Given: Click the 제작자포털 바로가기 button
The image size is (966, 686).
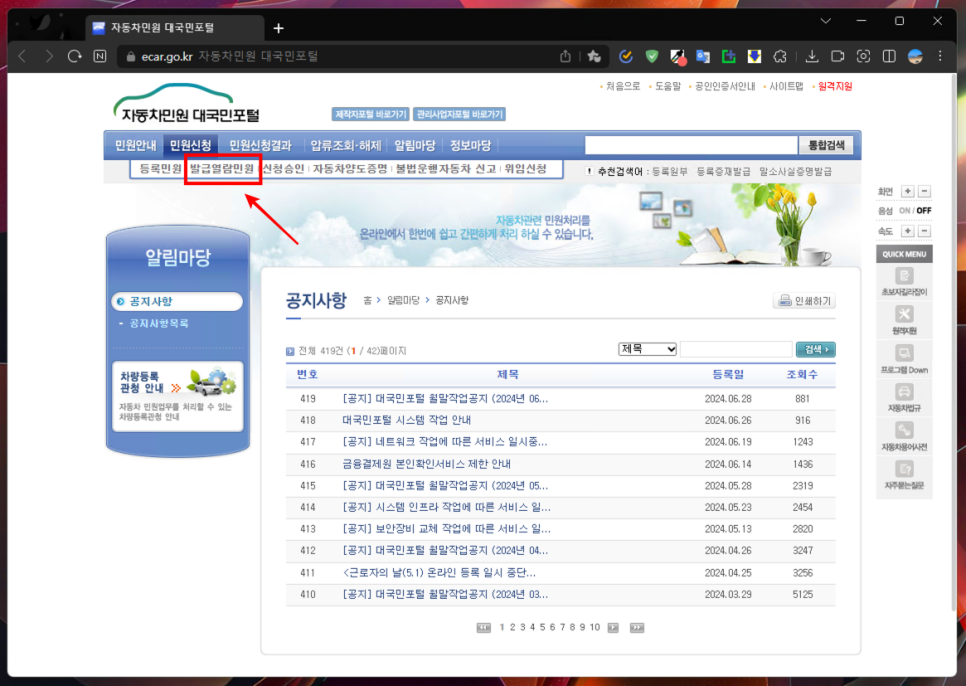Looking at the screenshot, I should tap(371, 115).
